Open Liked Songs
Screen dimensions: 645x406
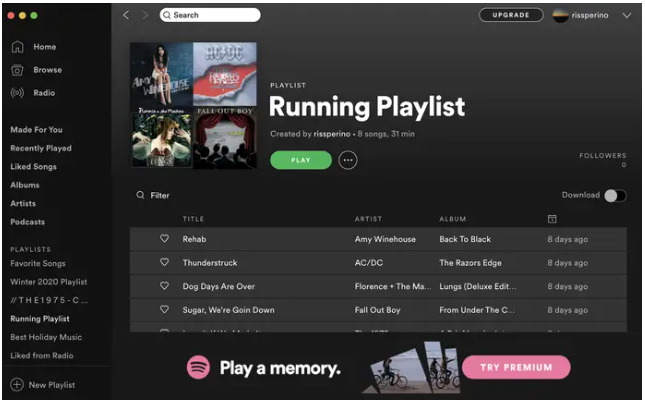pyautogui.click(x=33, y=167)
